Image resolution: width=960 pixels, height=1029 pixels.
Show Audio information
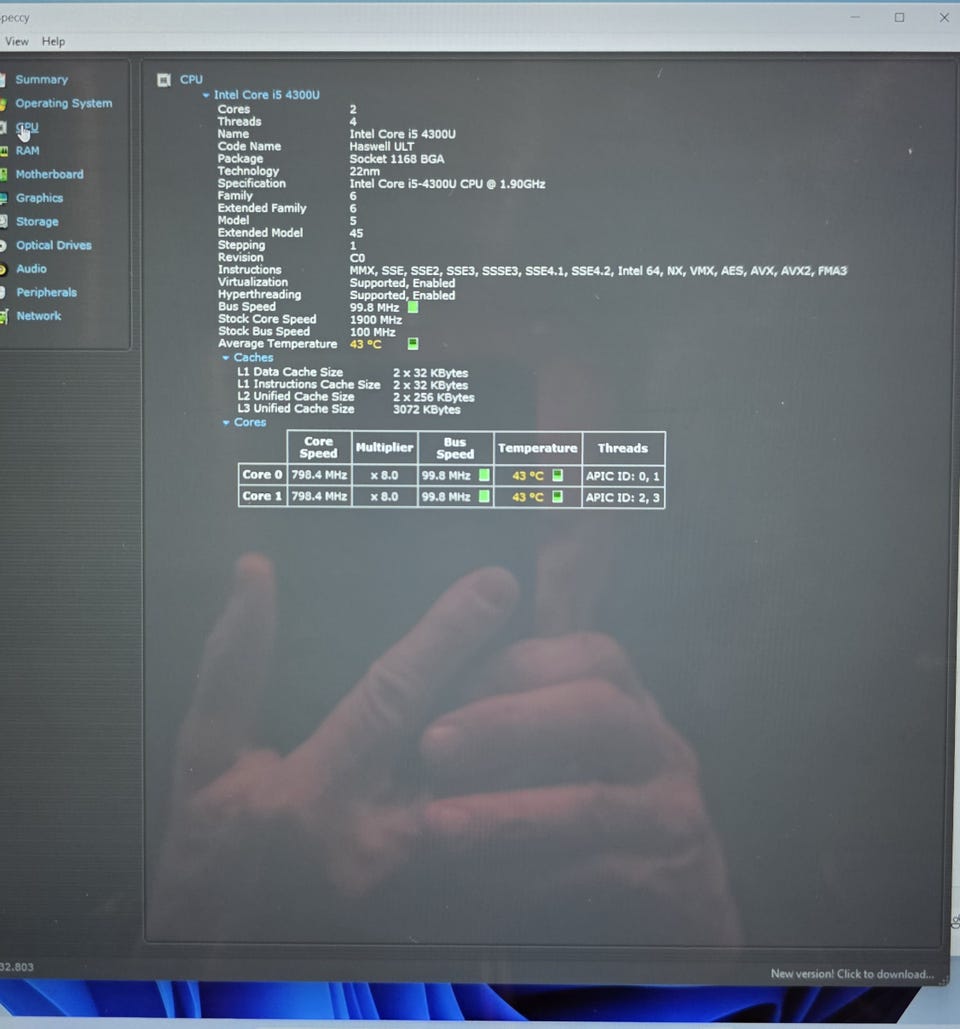[31, 268]
